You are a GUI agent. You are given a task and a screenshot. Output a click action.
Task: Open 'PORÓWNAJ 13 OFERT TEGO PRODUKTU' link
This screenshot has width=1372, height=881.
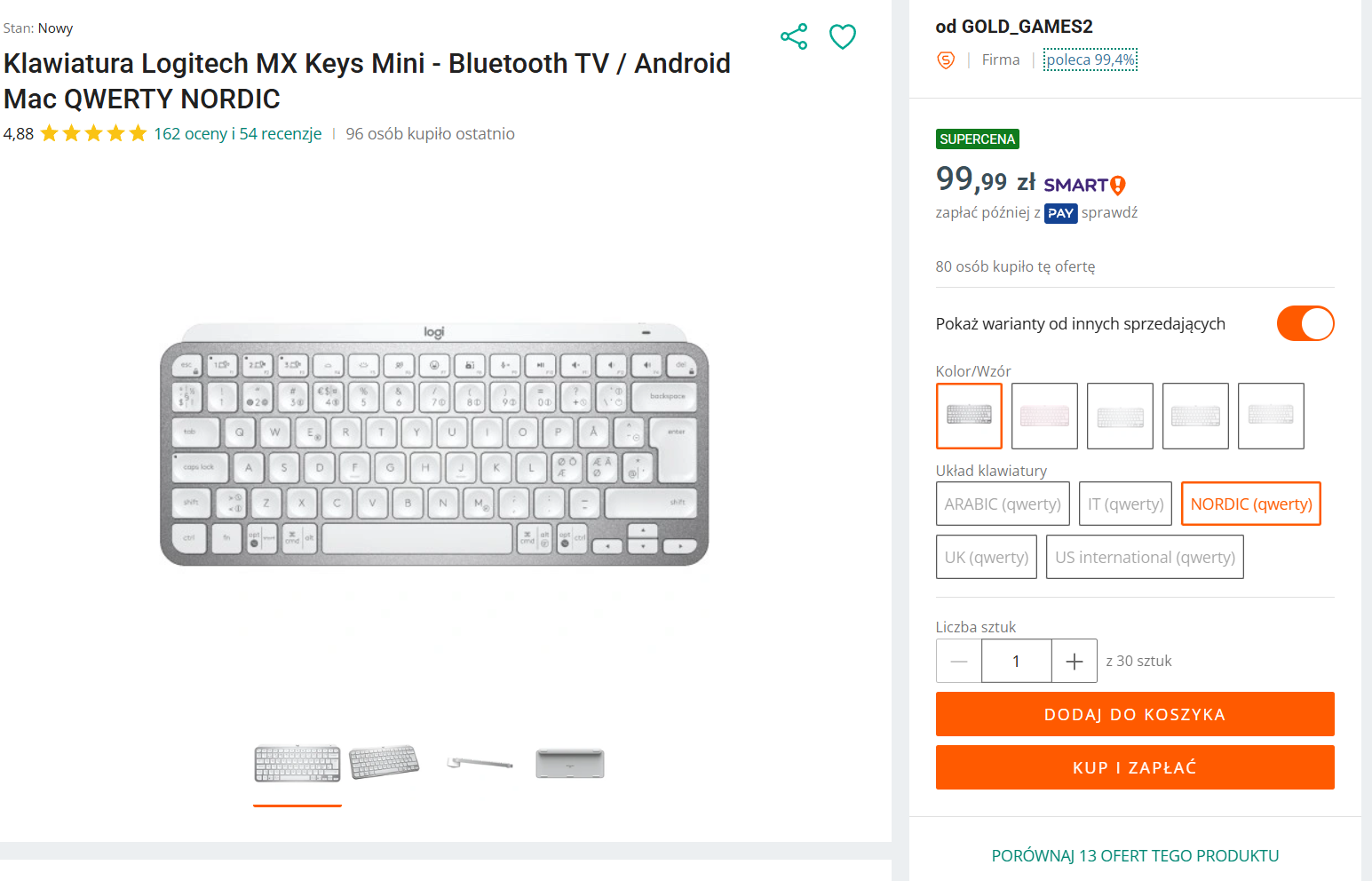pyautogui.click(x=1135, y=855)
